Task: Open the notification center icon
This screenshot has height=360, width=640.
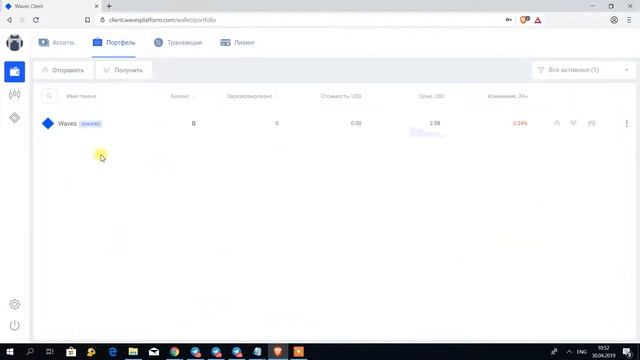Action: click(628, 352)
